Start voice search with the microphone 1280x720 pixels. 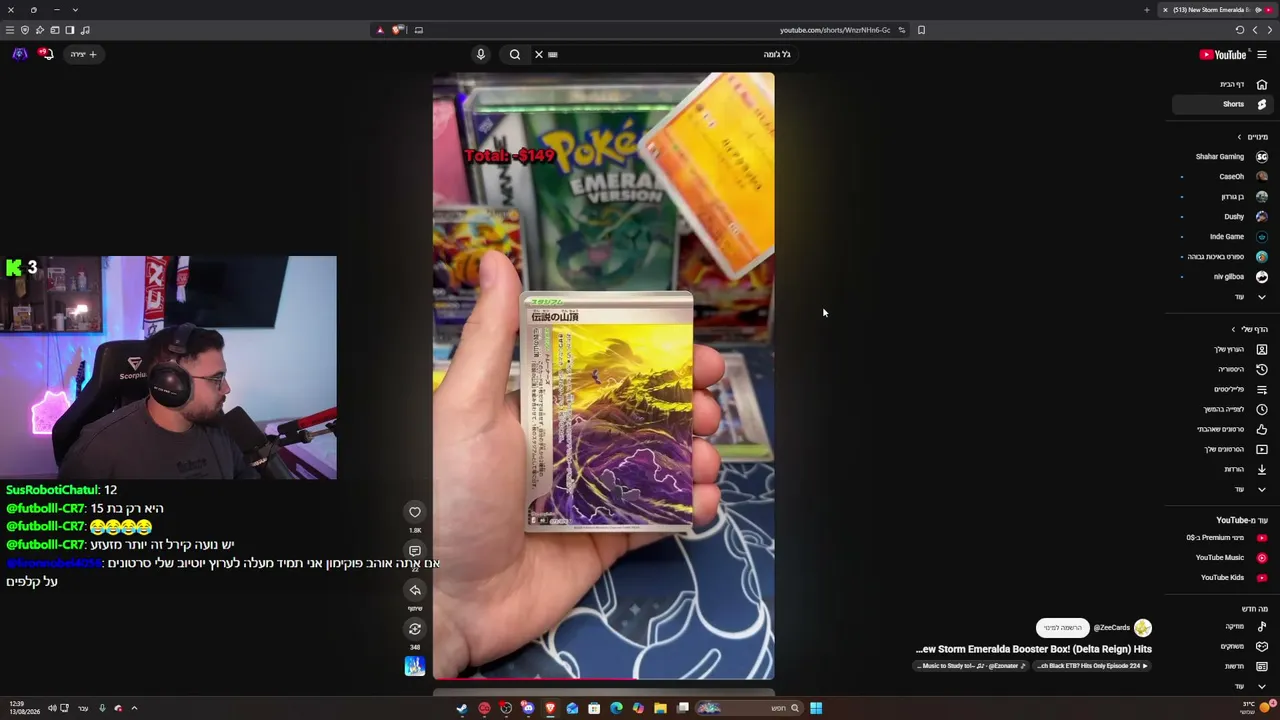[x=481, y=54]
